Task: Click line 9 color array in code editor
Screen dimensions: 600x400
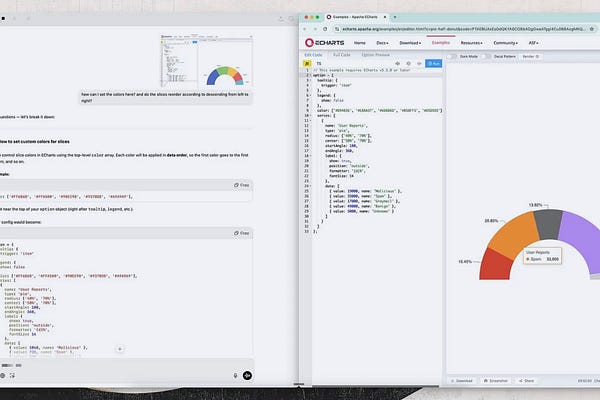Action: pyautogui.click(x=379, y=111)
